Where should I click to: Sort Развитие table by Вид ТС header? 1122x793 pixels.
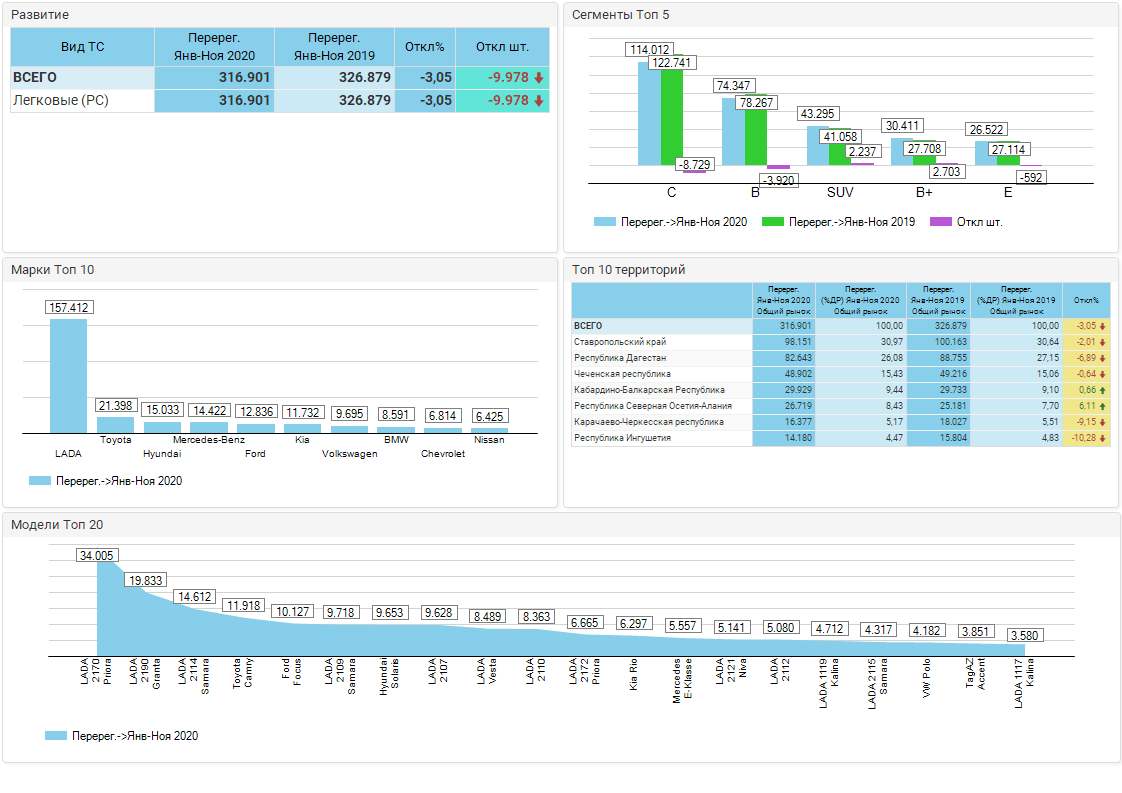[x=82, y=47]
